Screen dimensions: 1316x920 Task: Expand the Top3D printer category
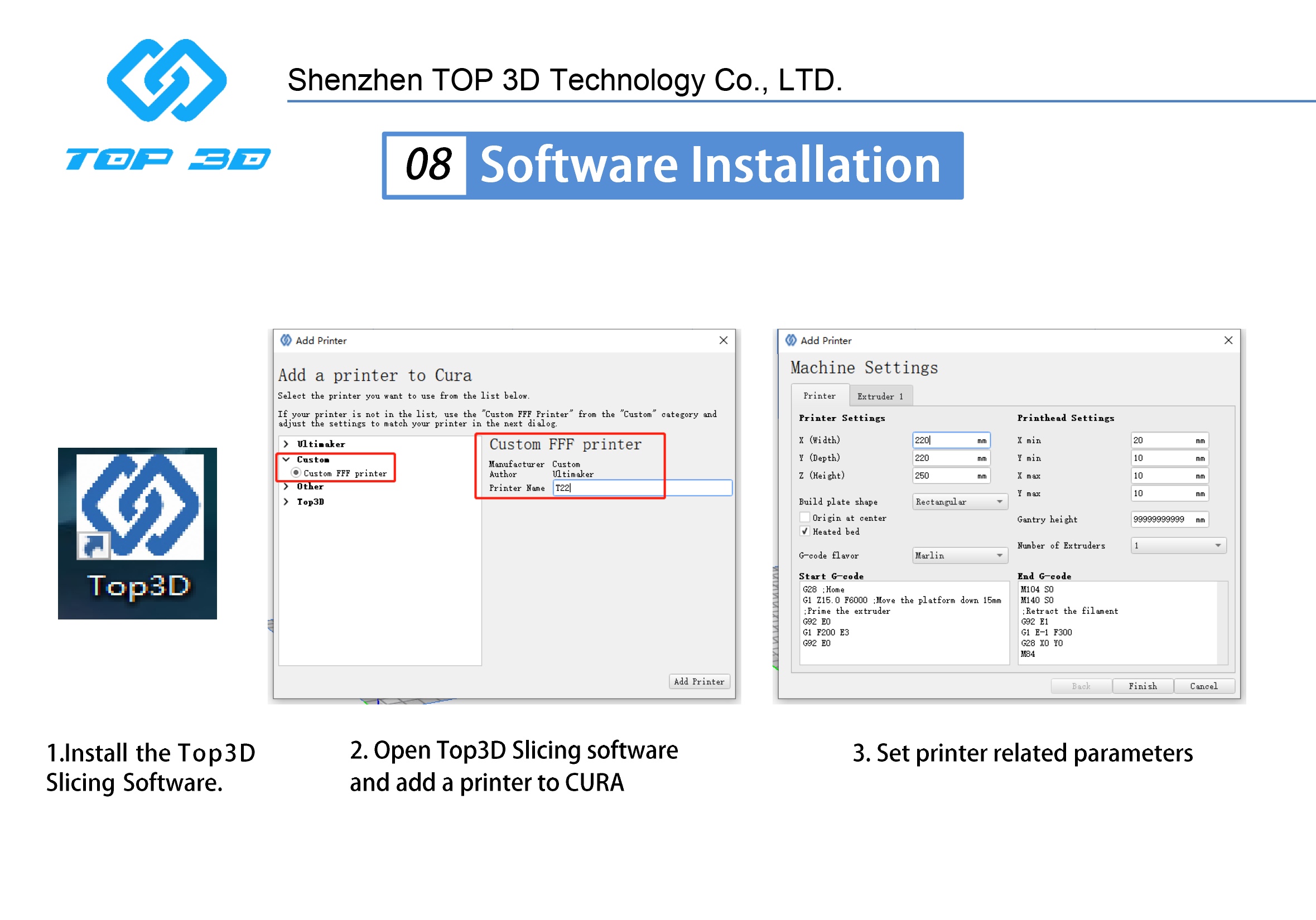pyautogui.click(x=286, y=502)
